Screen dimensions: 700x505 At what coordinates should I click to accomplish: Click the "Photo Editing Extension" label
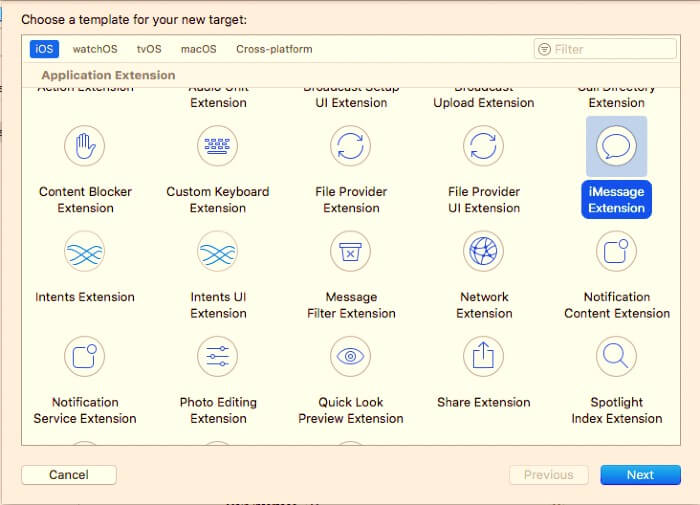click(218, 410)
